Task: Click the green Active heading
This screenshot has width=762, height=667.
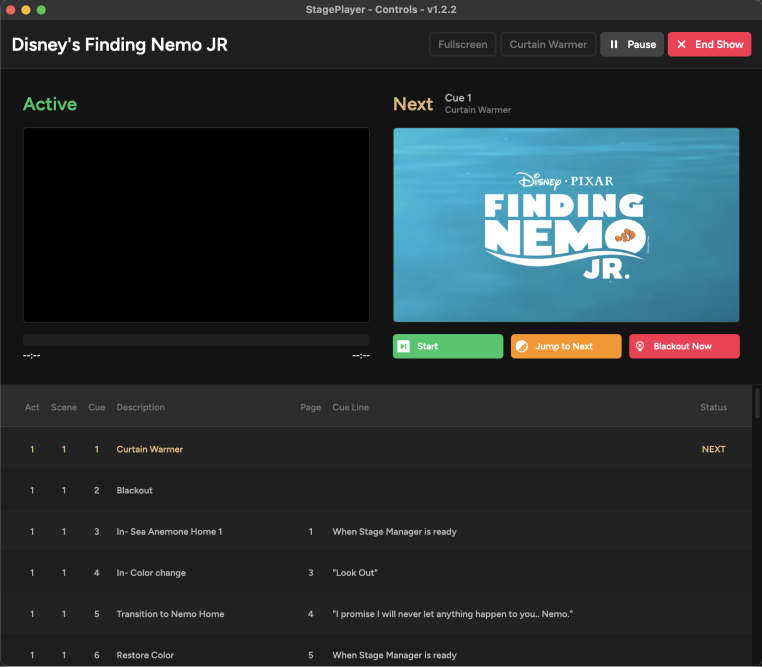Action: pyautogui.click(x=50, y=104)
